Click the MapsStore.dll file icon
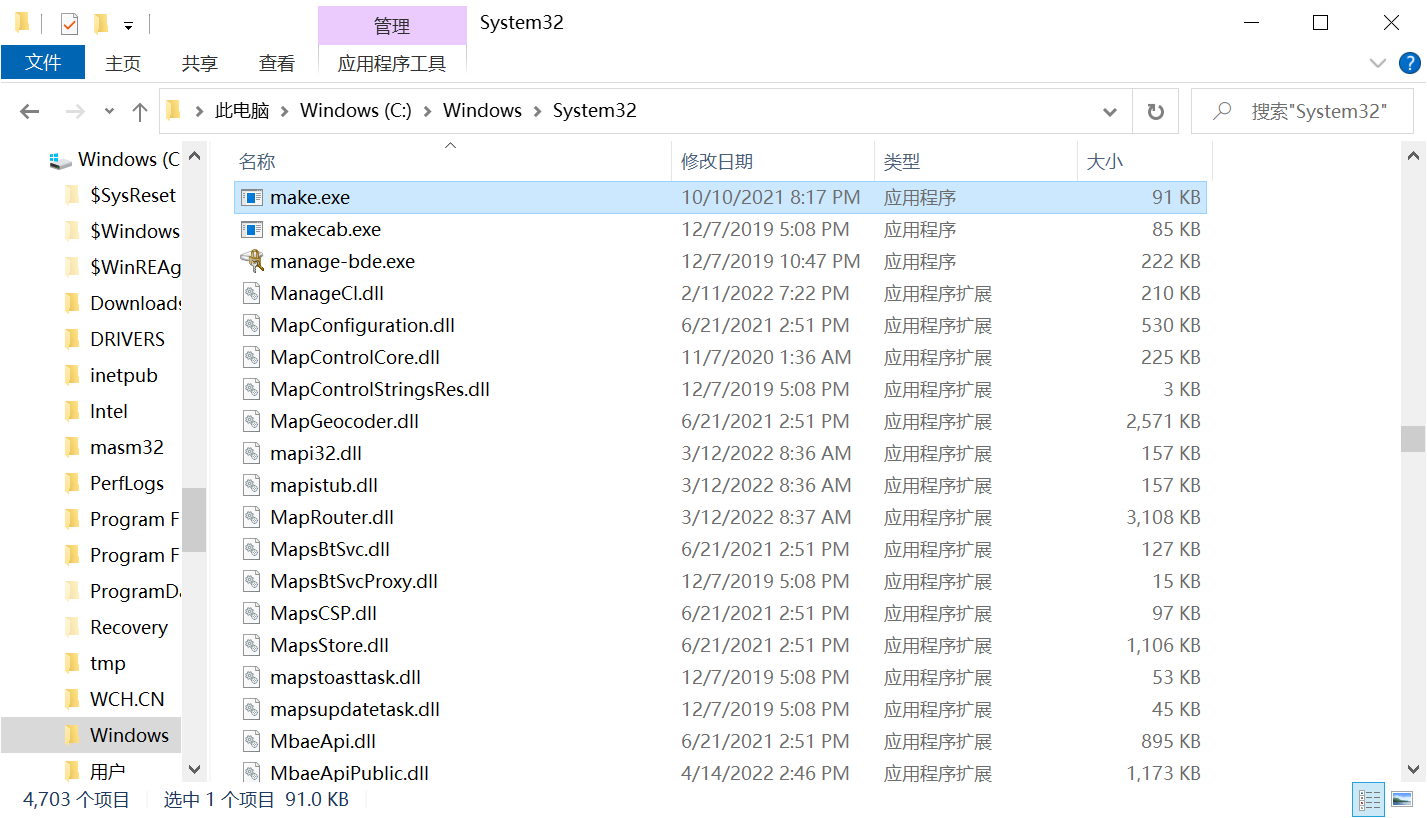1427x818 pixels. pyautogui.click(x=251, y=646)
